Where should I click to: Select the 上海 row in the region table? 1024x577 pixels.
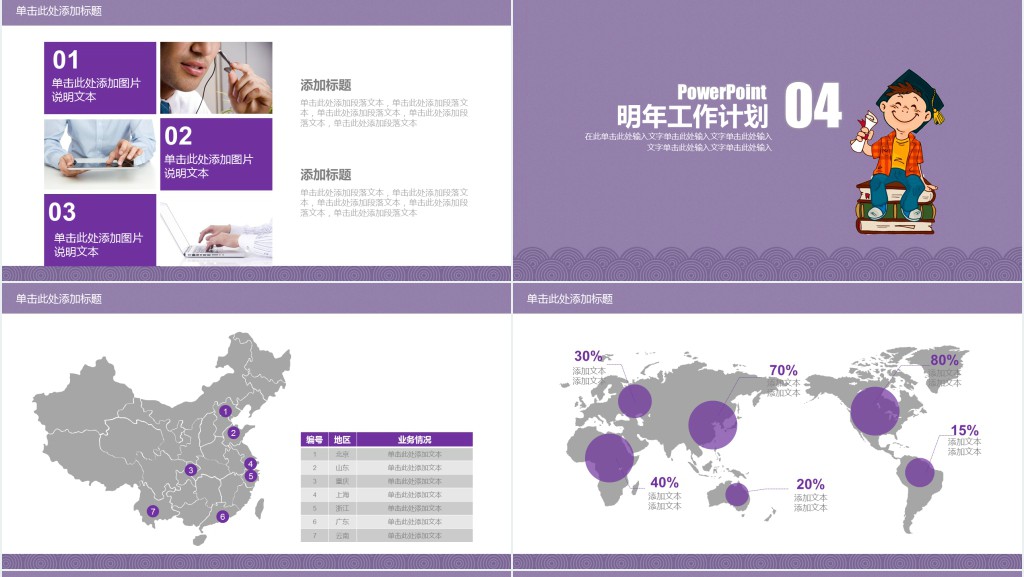click(386, 494)
